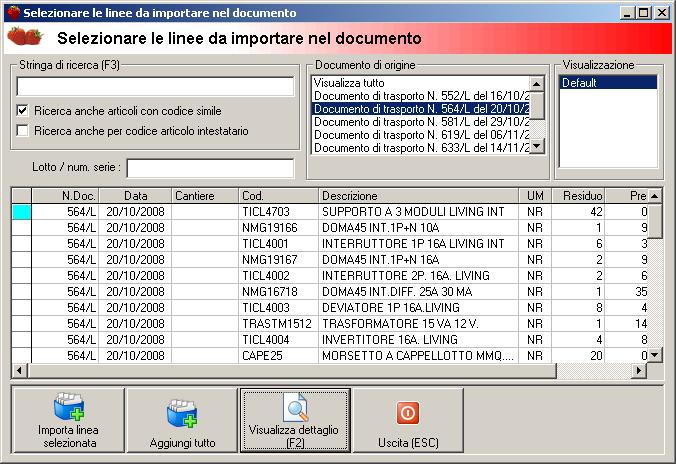Select INTERRUTTORE 1P 16A LIVING INT description
The height and width of the screenshot is (464, 676).
419,244
